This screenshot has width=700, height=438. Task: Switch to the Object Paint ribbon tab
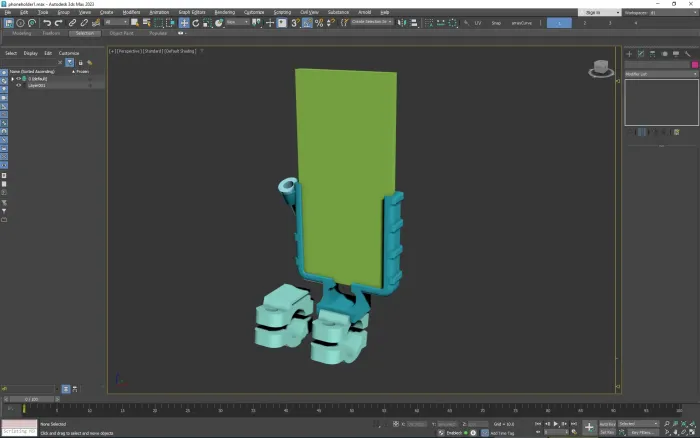click(121, 33)
